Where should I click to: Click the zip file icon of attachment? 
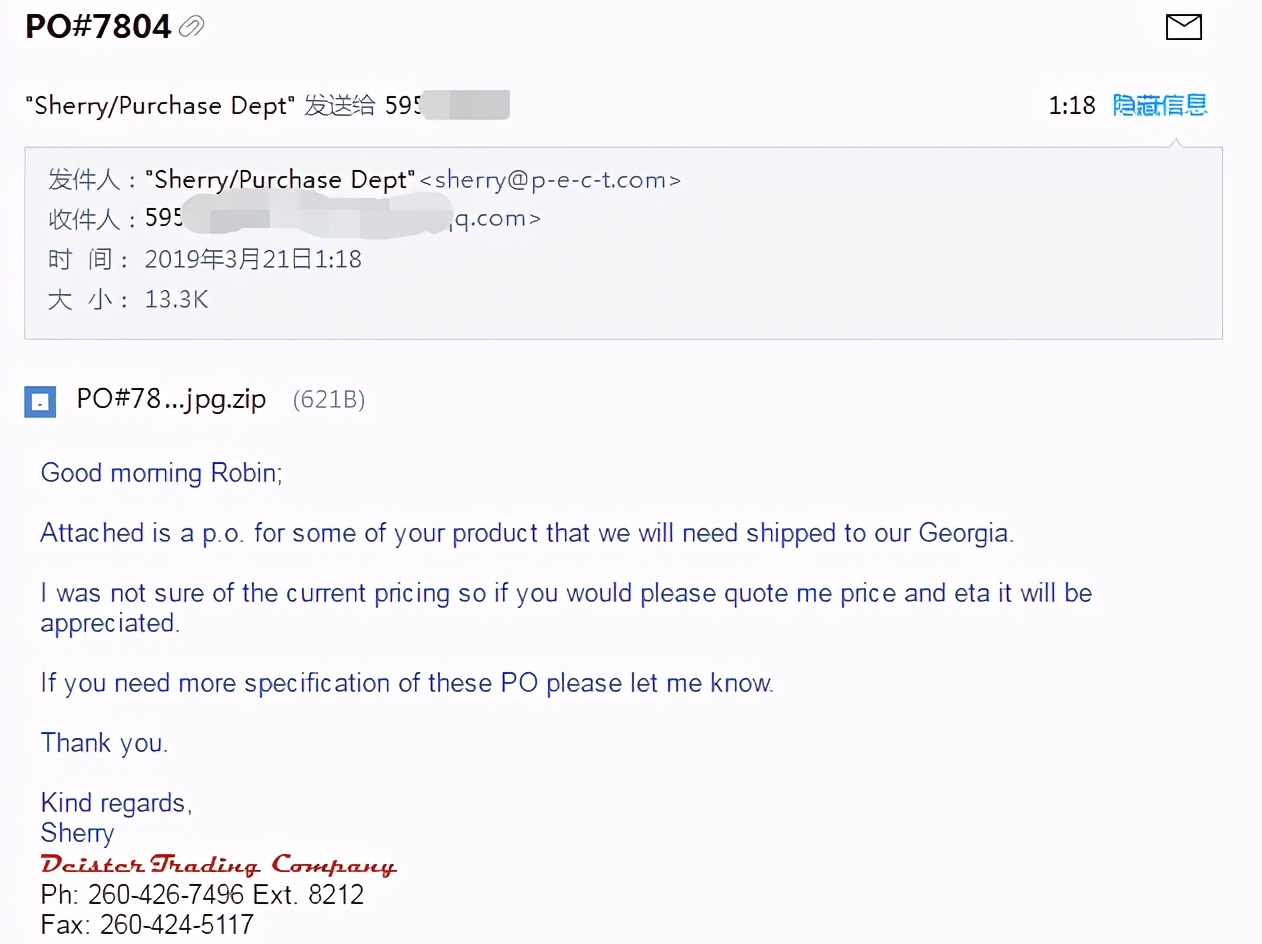(x=40, y=402)
